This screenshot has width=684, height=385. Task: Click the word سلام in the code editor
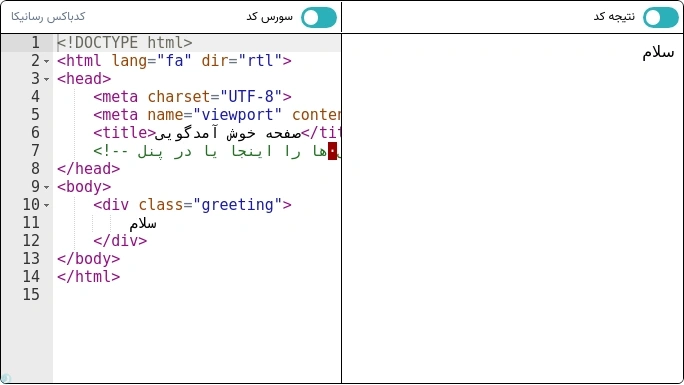coord(143,223)
